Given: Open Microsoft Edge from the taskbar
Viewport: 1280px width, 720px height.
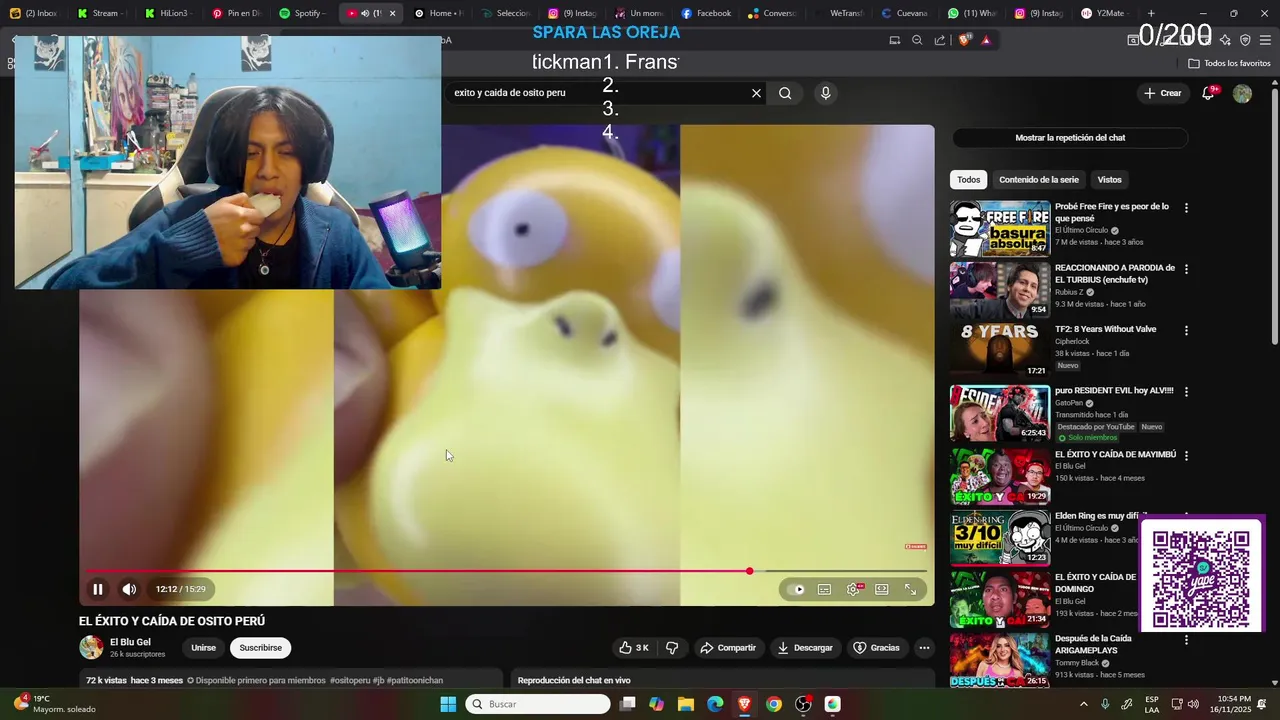Looking at the screenshot, I should pos(715,704).
